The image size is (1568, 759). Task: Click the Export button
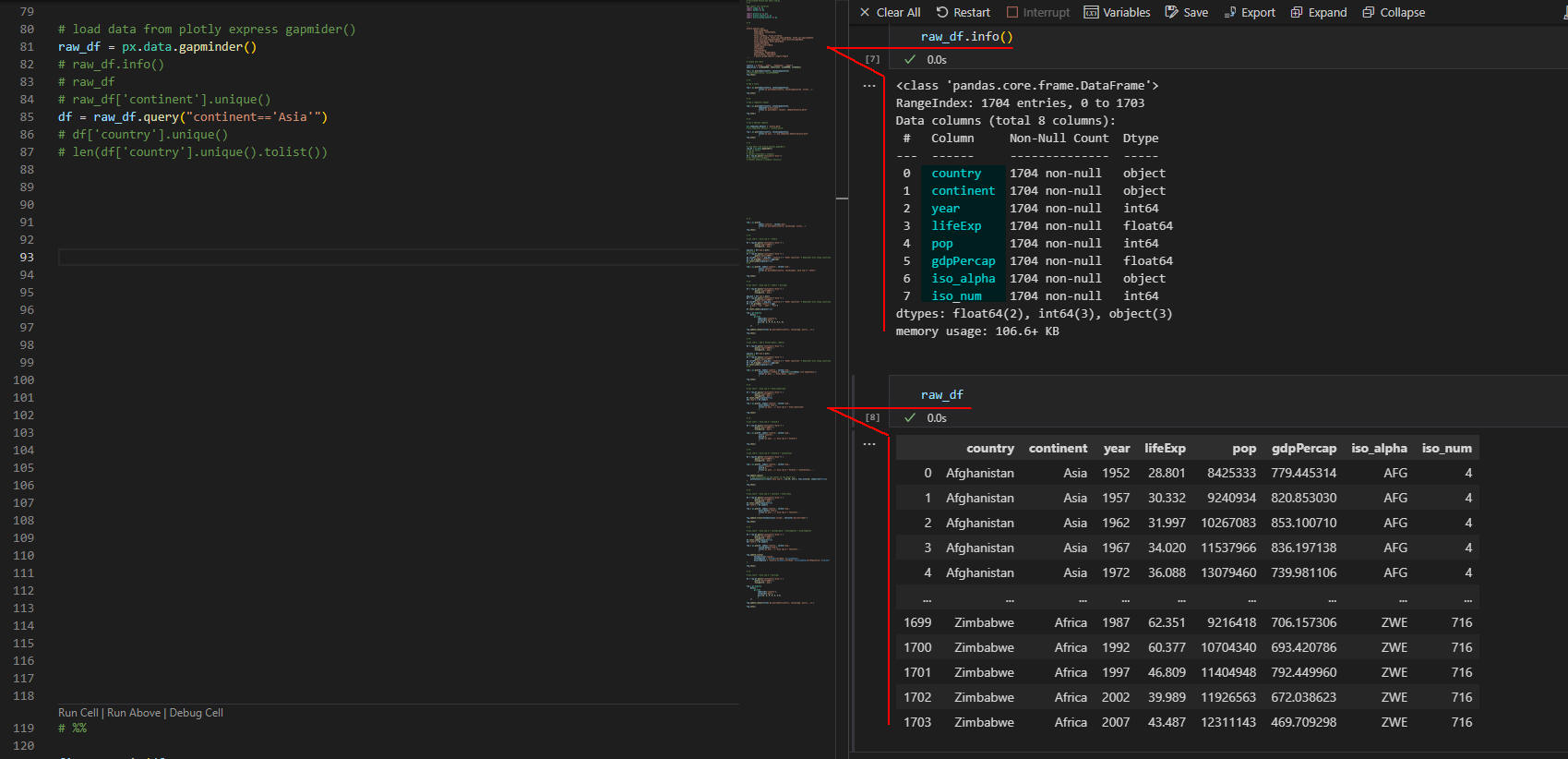1250,12
